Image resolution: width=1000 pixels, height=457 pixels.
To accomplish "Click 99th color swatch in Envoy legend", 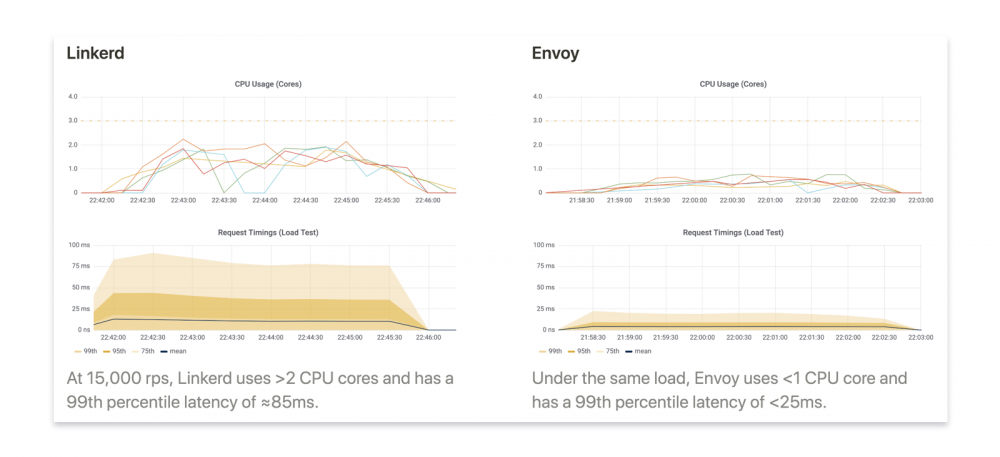I will click(x=541, y=351).
